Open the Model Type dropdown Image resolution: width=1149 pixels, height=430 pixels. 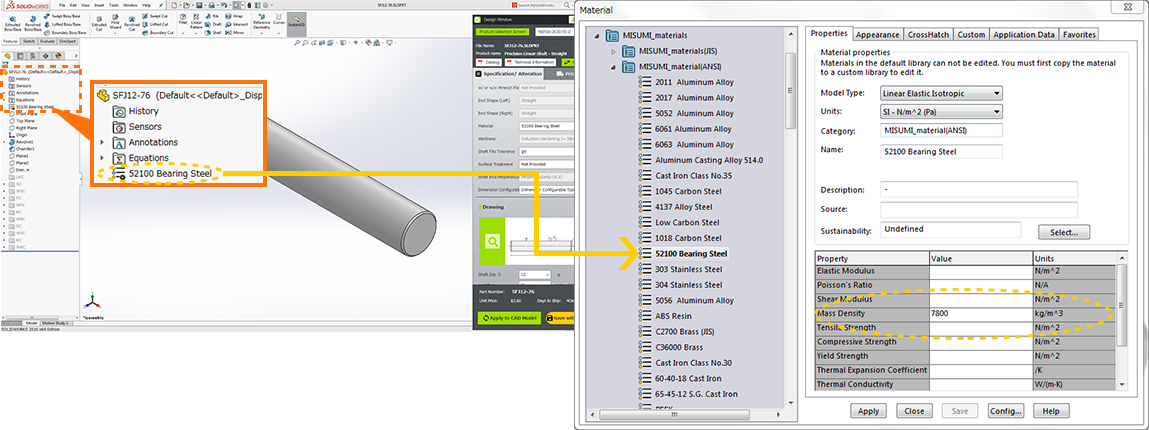(942, 93)
